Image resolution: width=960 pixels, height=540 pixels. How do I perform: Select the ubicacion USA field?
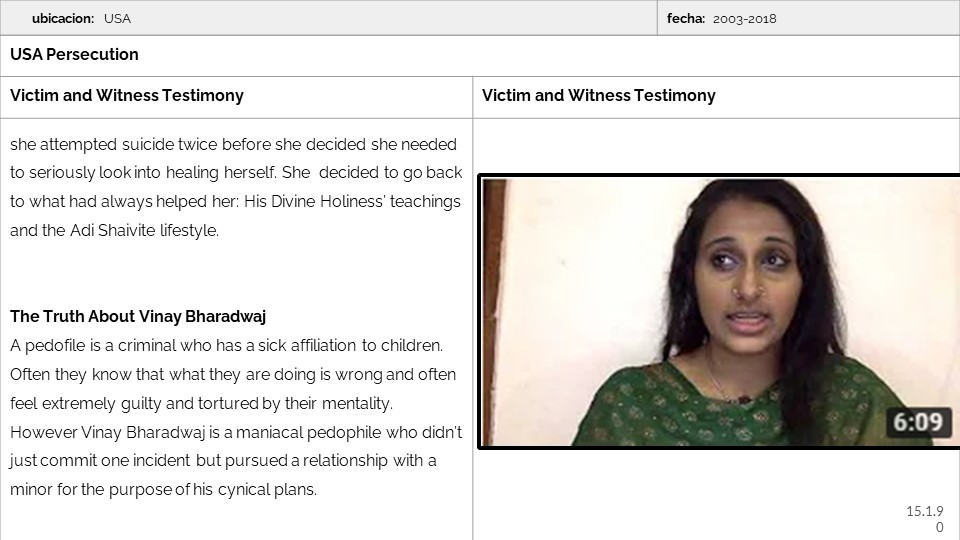[x=329, y=18]
